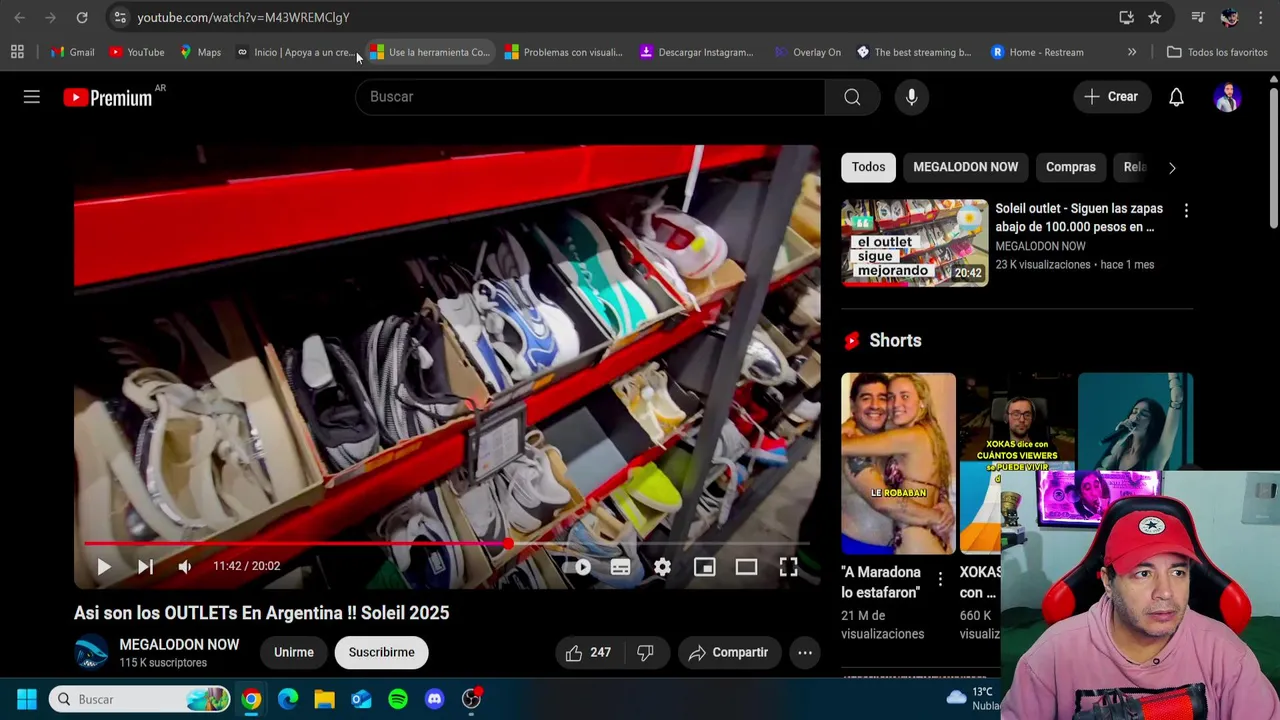
Task: Select the MEGALODON NOW filter chip
Action: [x=965, y=167]
